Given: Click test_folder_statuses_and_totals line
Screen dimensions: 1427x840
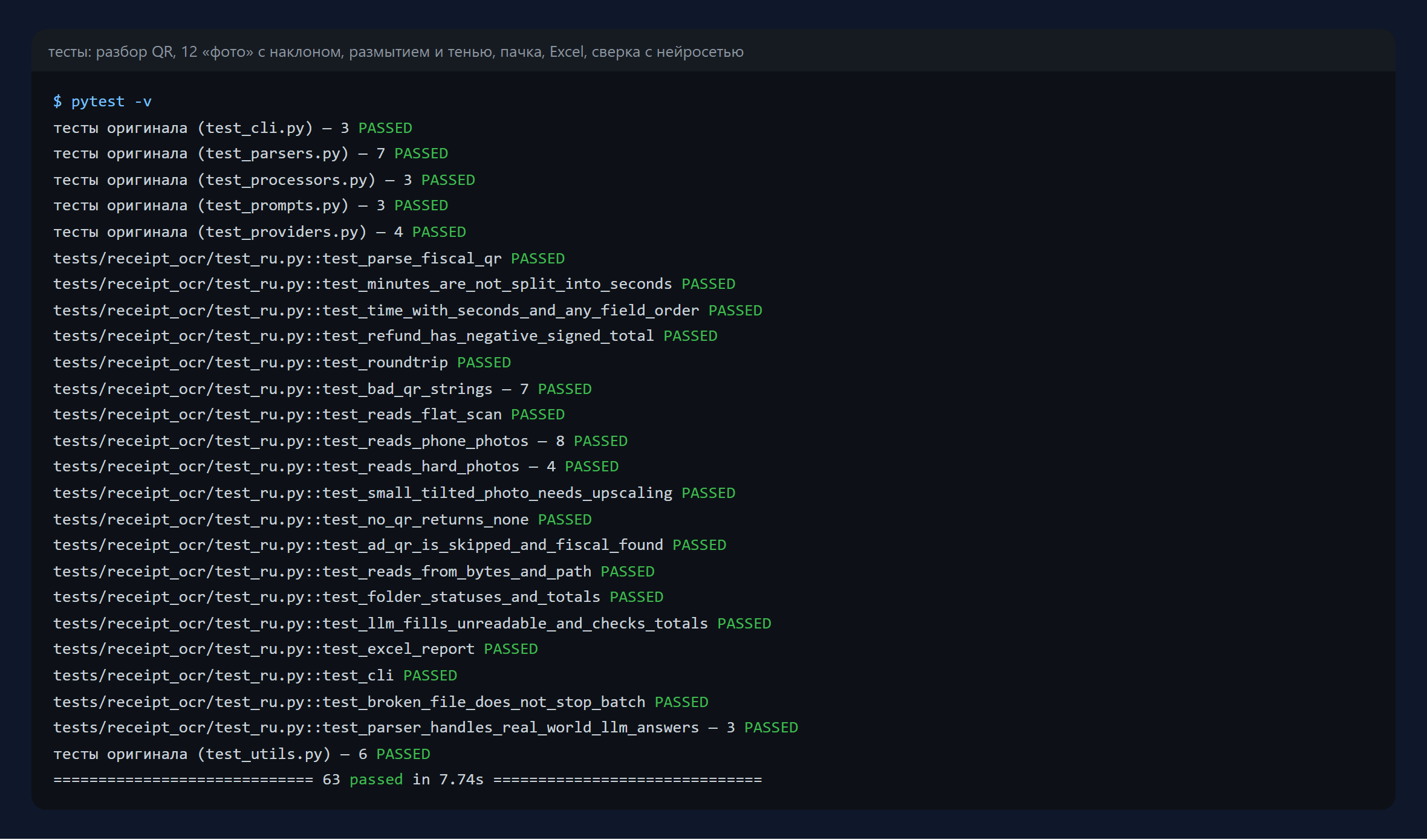Looking at the screenshot, I should click(x=359, y=597).
